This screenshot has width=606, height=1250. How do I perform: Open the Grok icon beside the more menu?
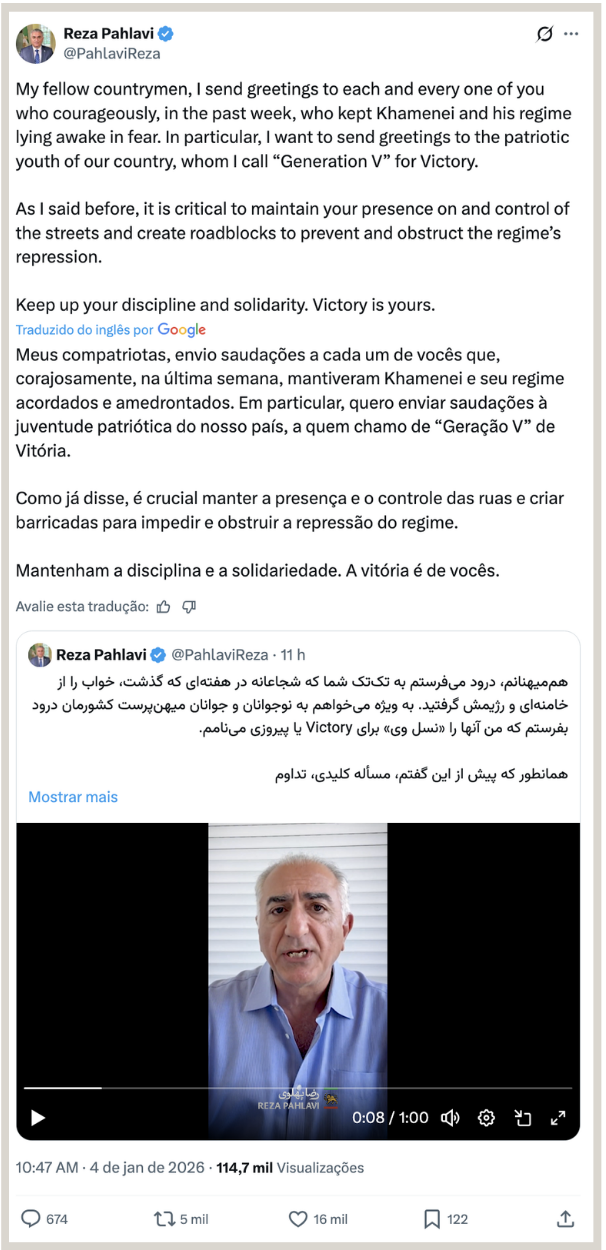tap(544, 34)
